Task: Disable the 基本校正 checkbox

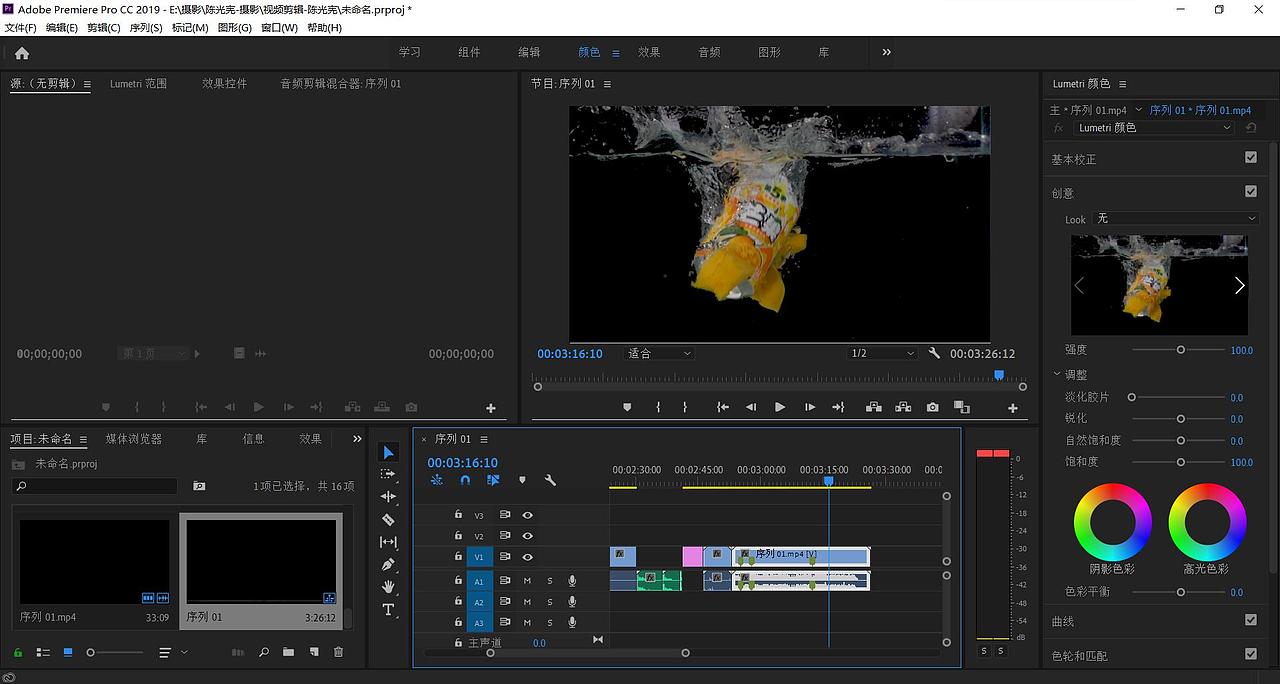Action: point(1250,158)
